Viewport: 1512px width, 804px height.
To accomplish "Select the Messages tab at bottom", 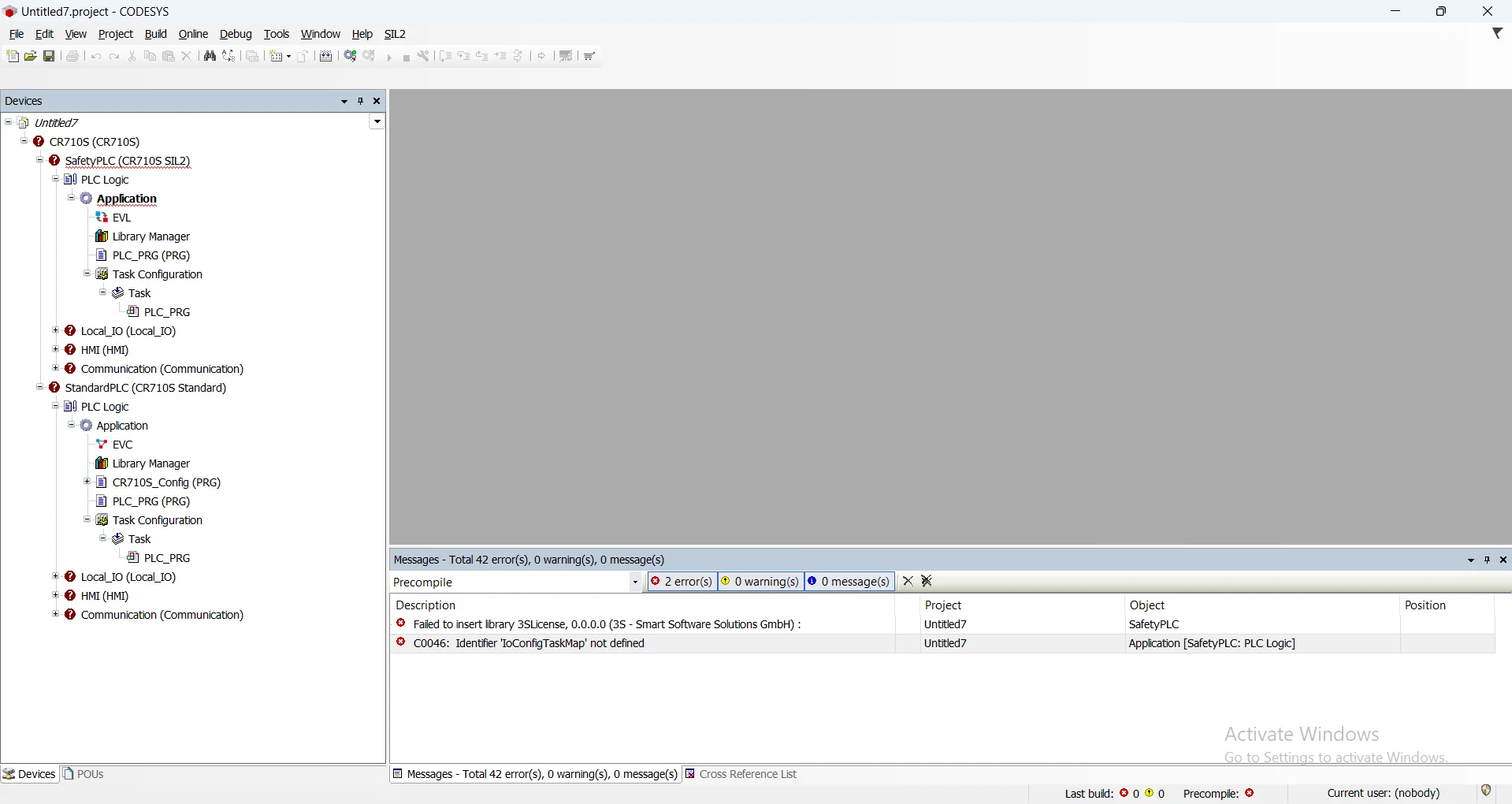I will (536, 774).
